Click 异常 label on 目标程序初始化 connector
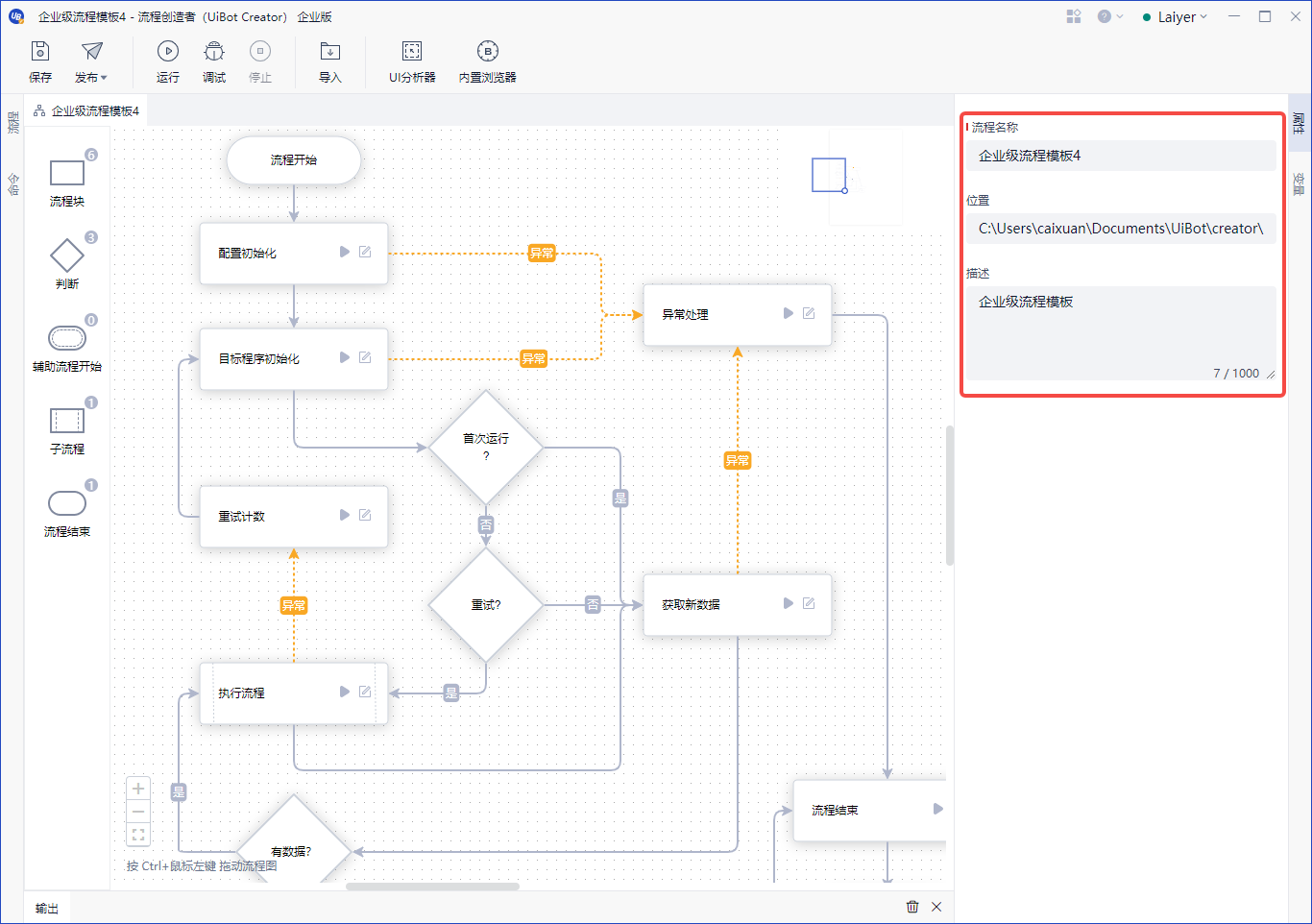Image resolution: width=1312 pixels, height=924 pixels. [x=533, y=359]
